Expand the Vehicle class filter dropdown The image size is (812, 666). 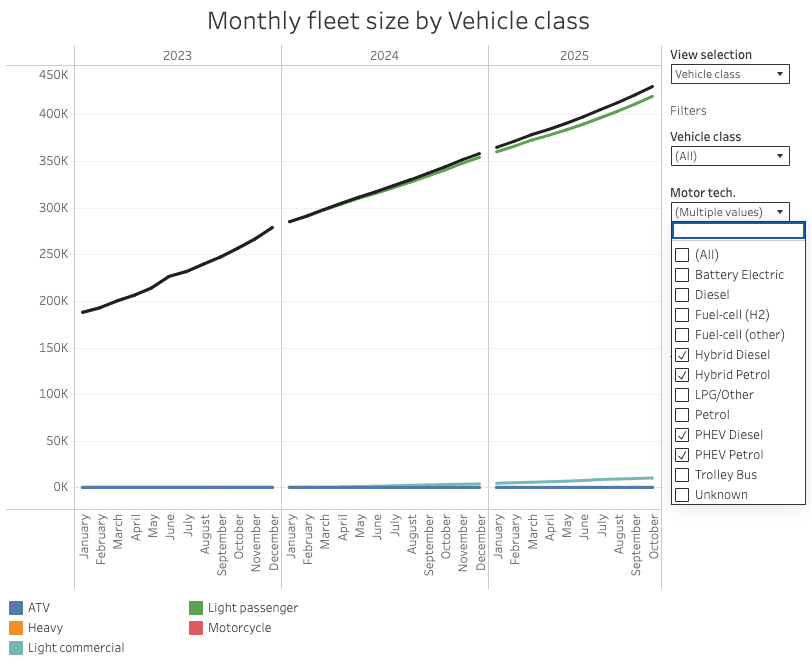coord(729,156)
